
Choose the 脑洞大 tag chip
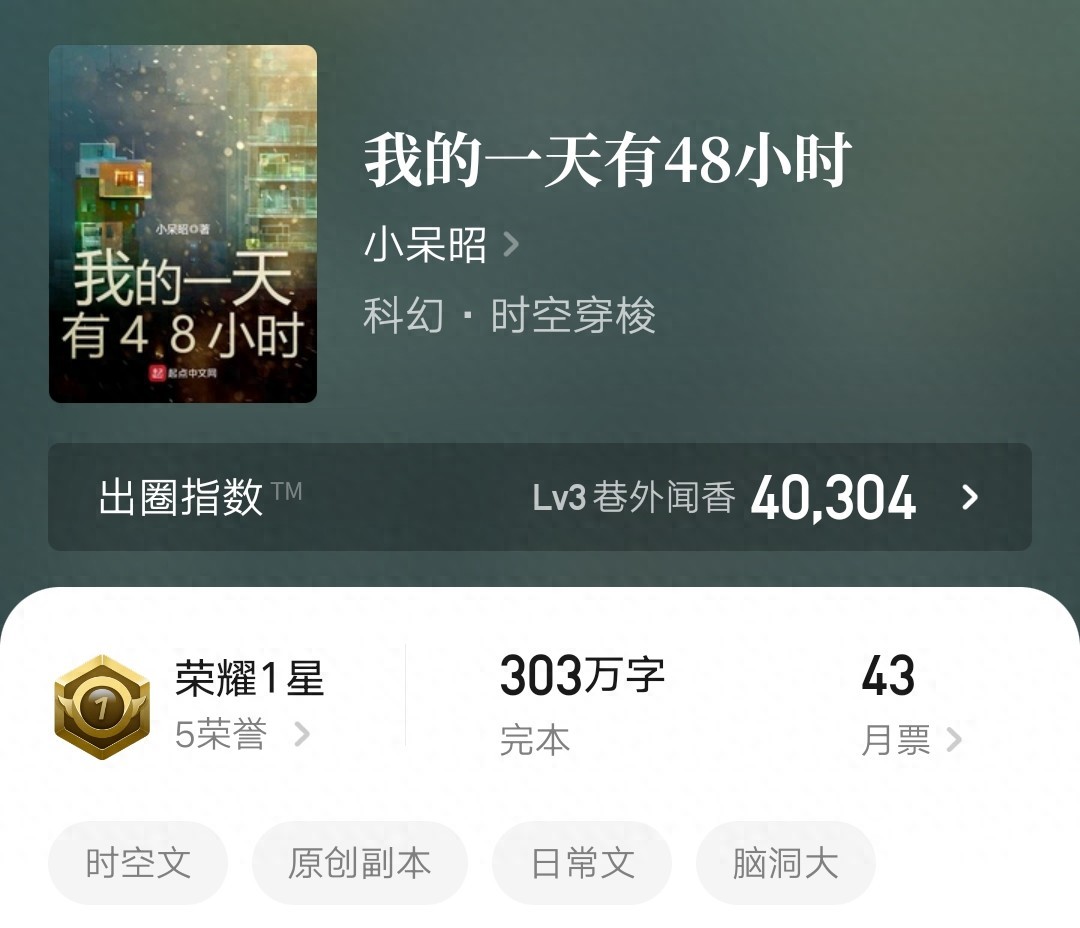(785, 863)
